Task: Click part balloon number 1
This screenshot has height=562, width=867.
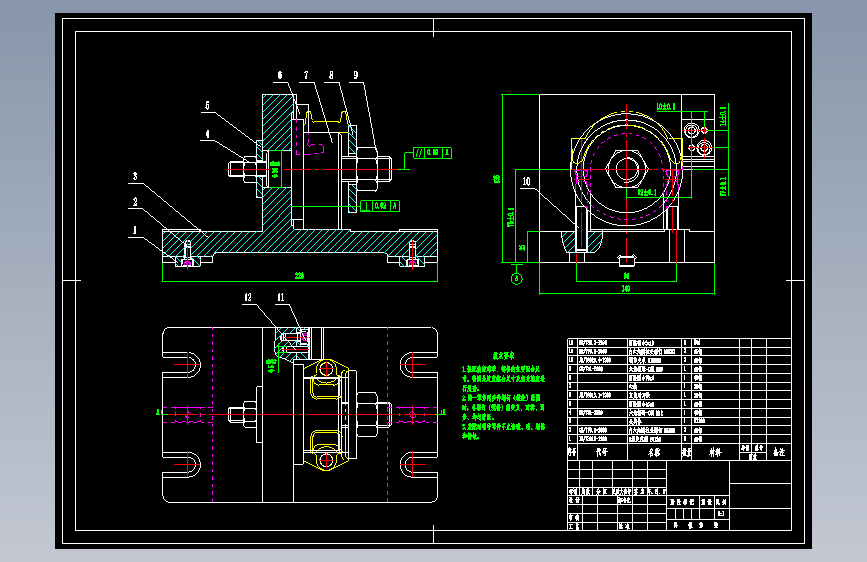Action: click(x=134, y=230)
